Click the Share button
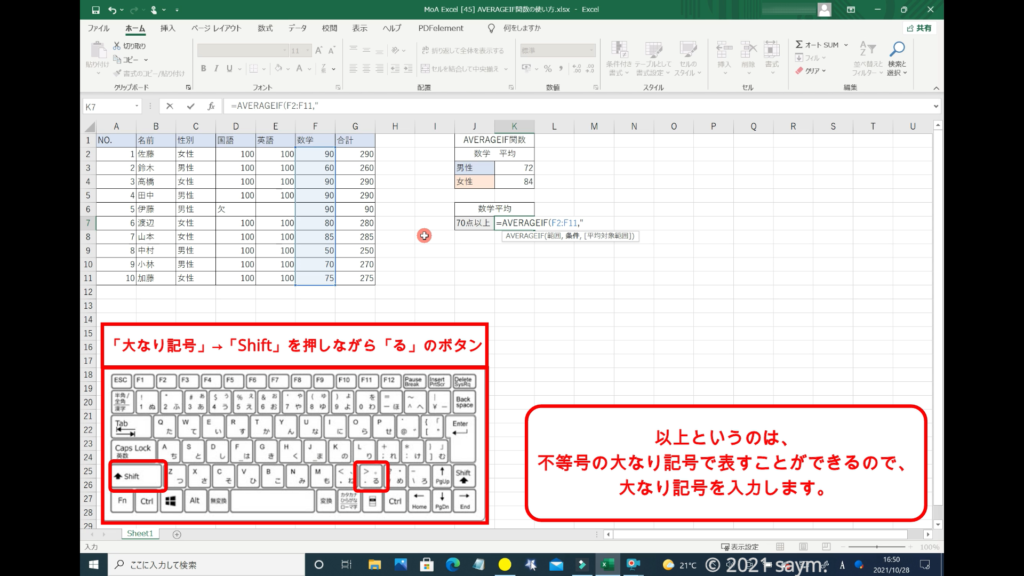The height and width of the screenshot is (576, 1024). pyautogui.click(x=918, y=28)
